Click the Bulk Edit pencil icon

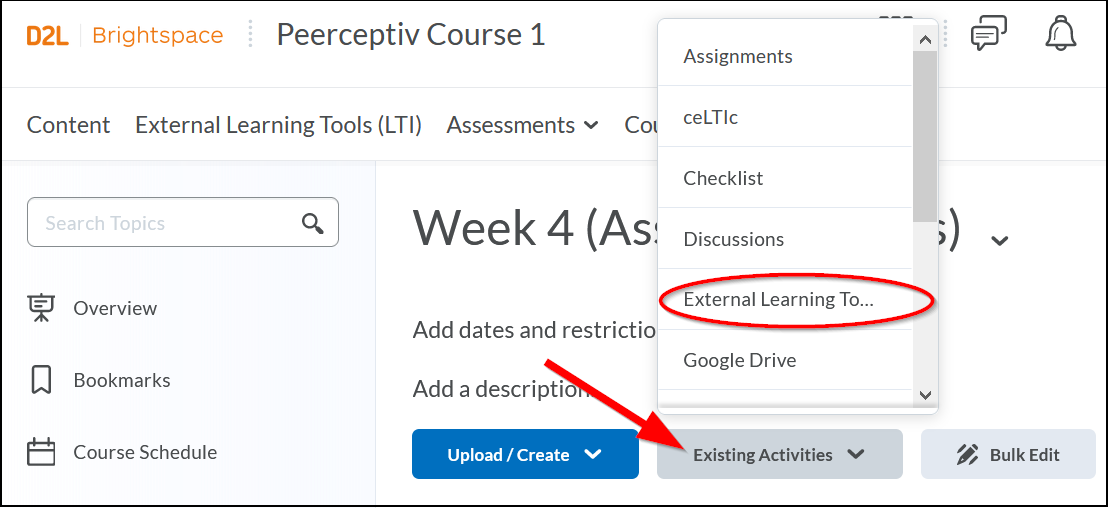pos(967,455)
